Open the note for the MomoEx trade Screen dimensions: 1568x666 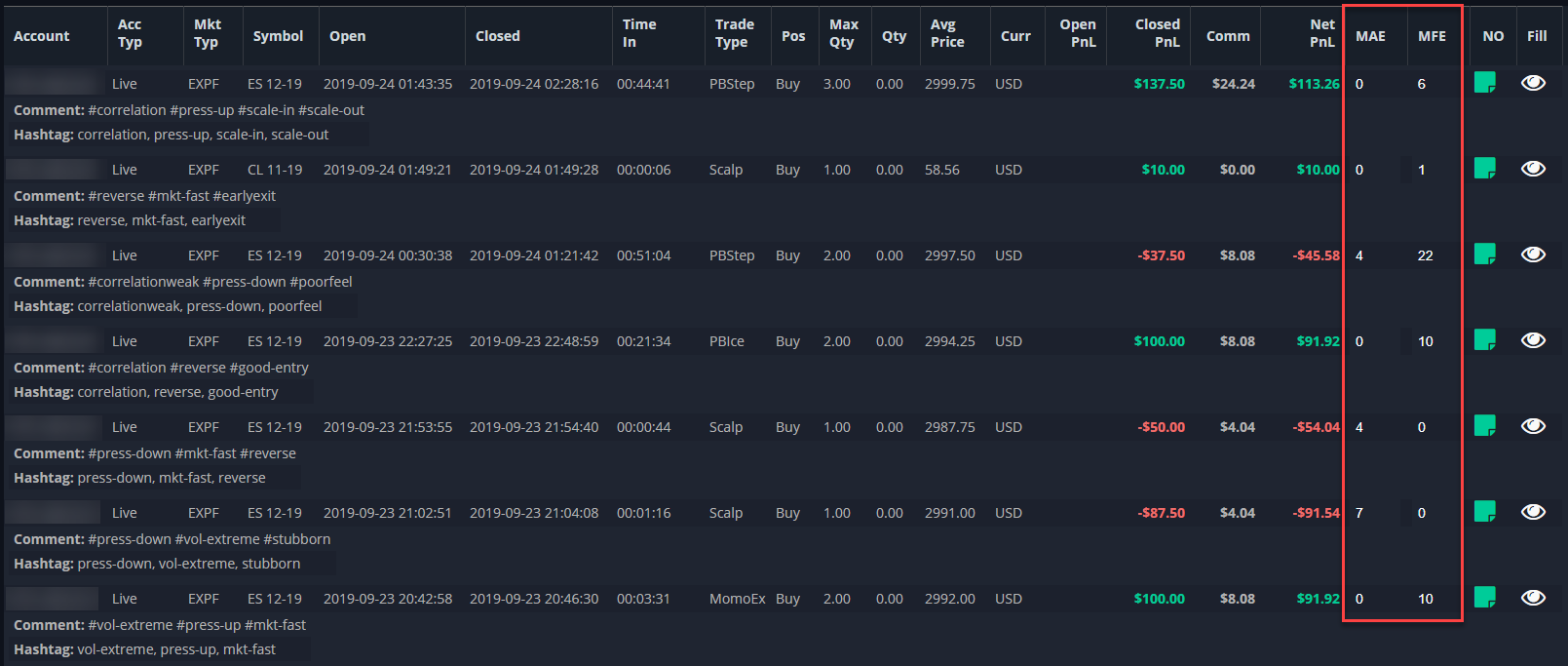point(1484,598)
